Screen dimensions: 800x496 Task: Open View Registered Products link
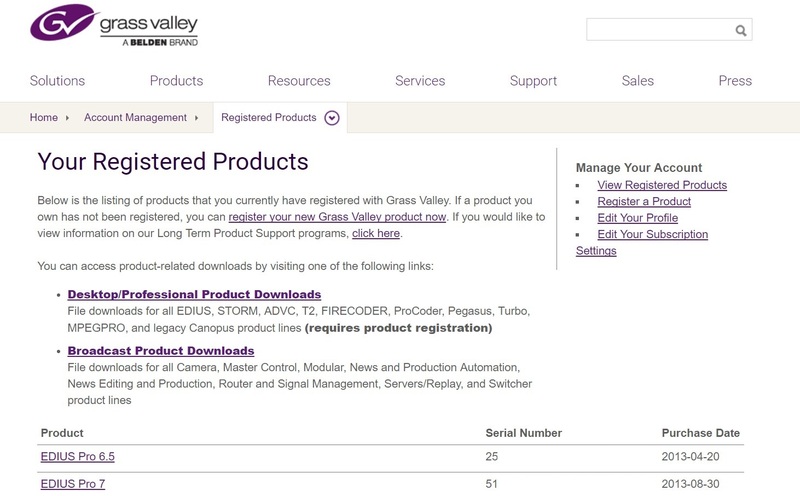click(x=662, y=185)
